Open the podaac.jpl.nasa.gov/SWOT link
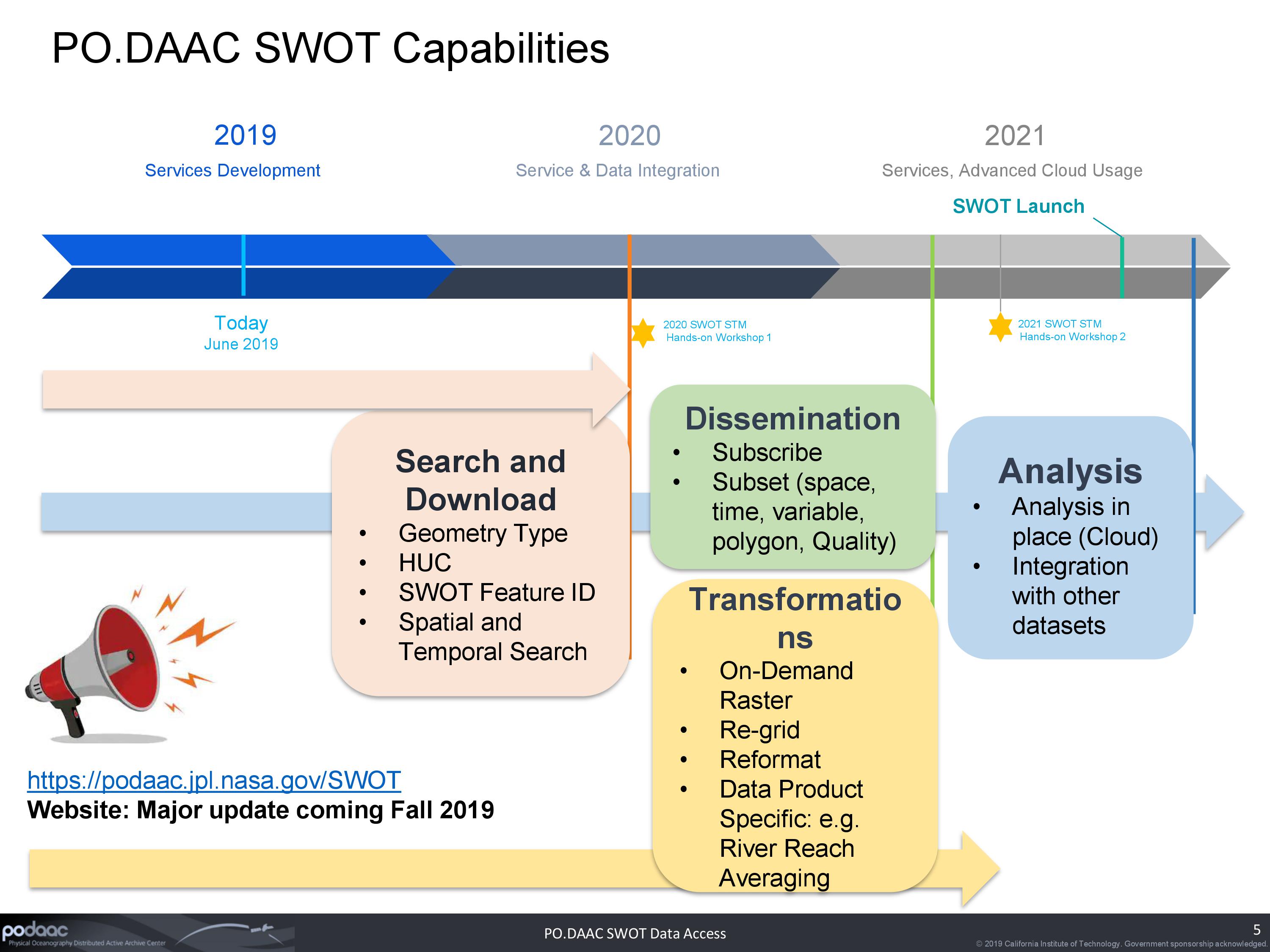The image size is (1270, 952). pos(214,779)
